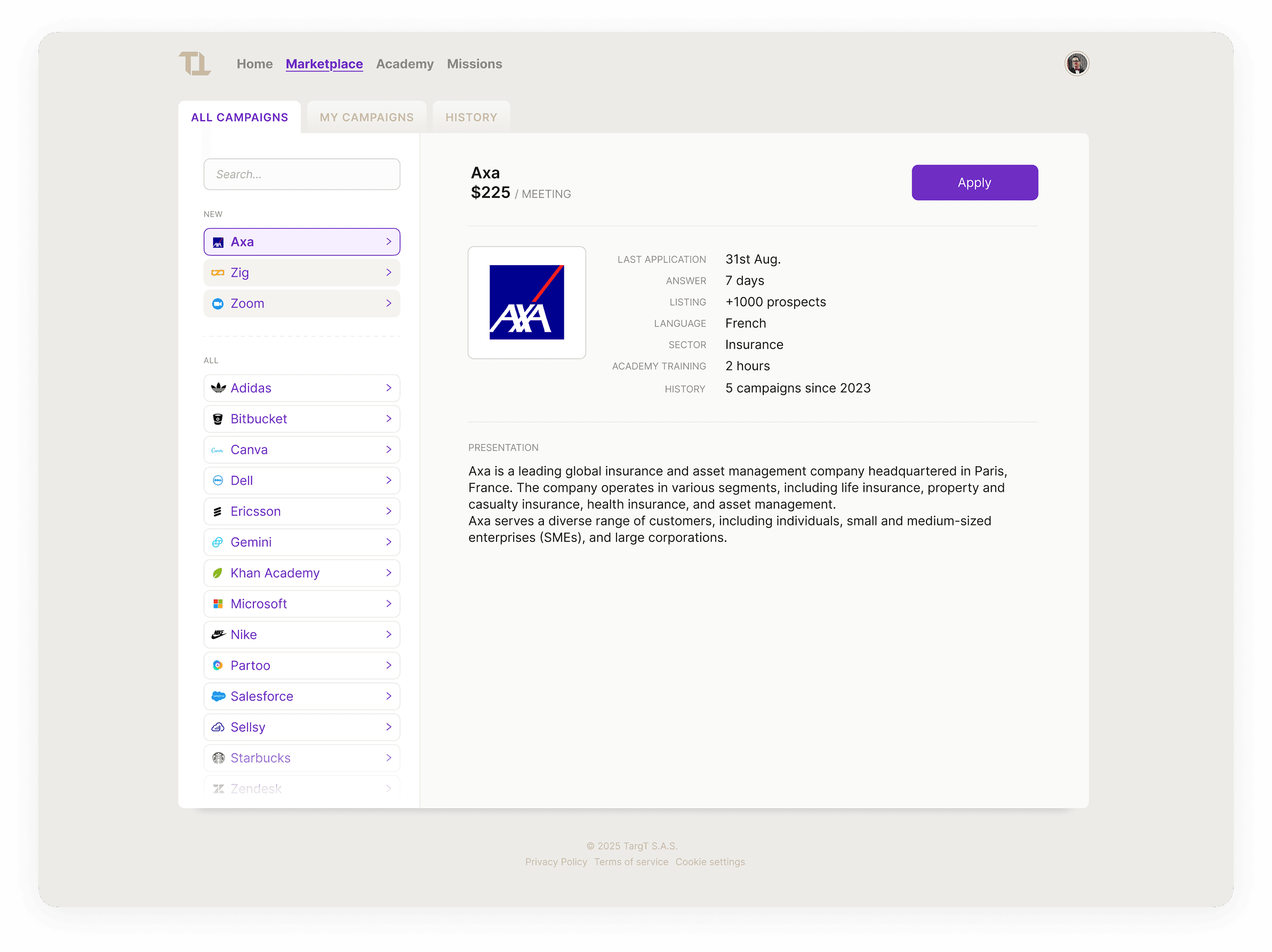Click the Salesforce cloud icon
This screenshot has width=1272, height=952.
pos(218,696)
